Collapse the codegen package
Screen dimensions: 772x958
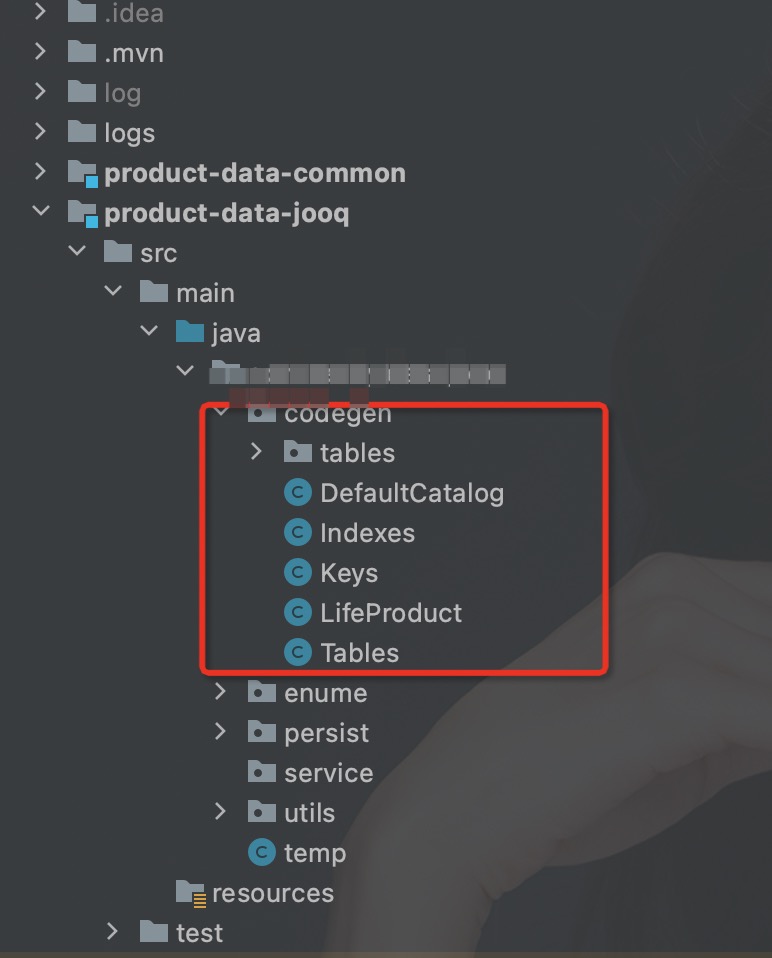pos(221,412)
